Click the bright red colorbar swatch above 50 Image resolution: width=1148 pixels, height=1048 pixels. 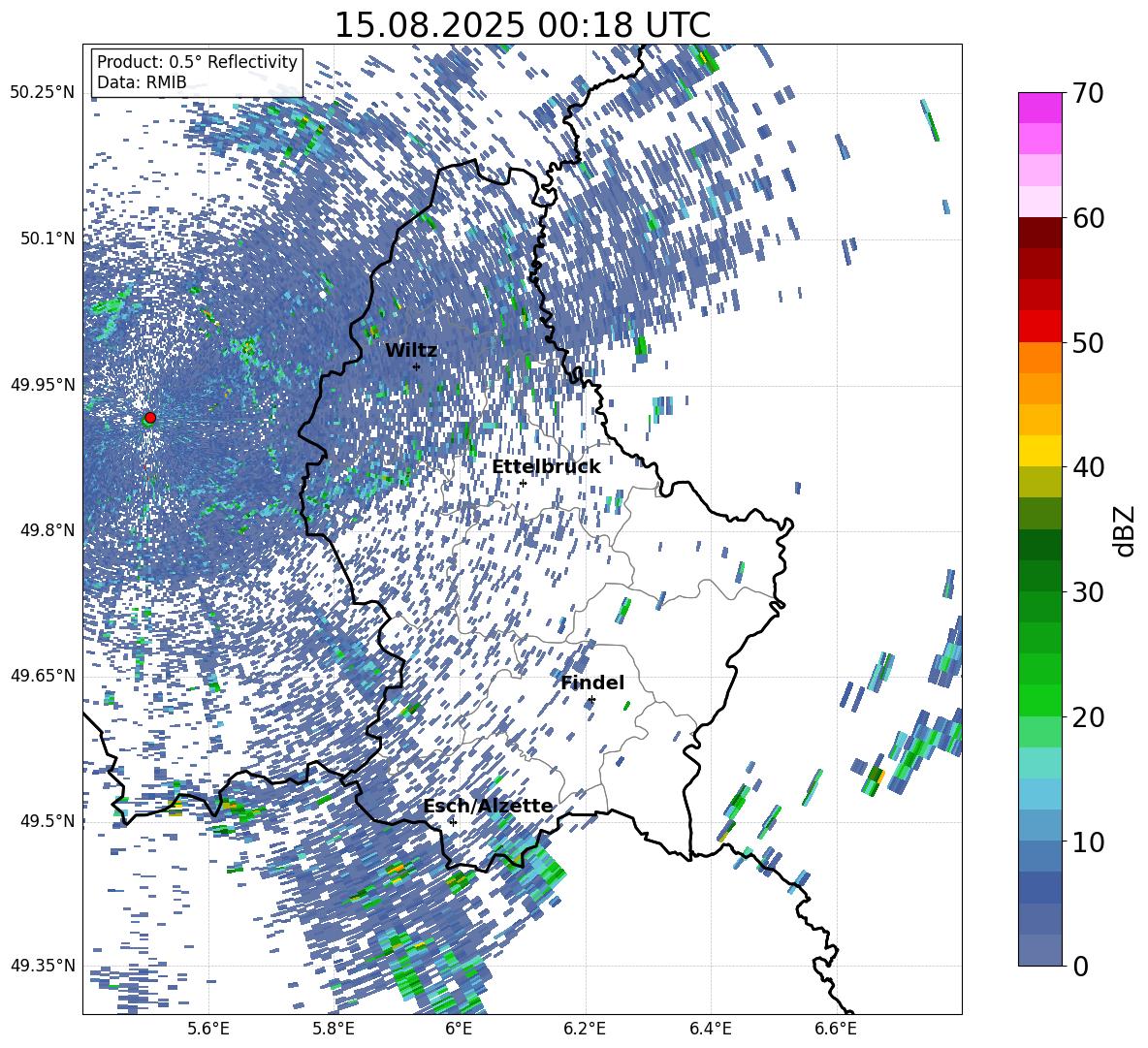pyautogui.click(x=1040, y=326)
